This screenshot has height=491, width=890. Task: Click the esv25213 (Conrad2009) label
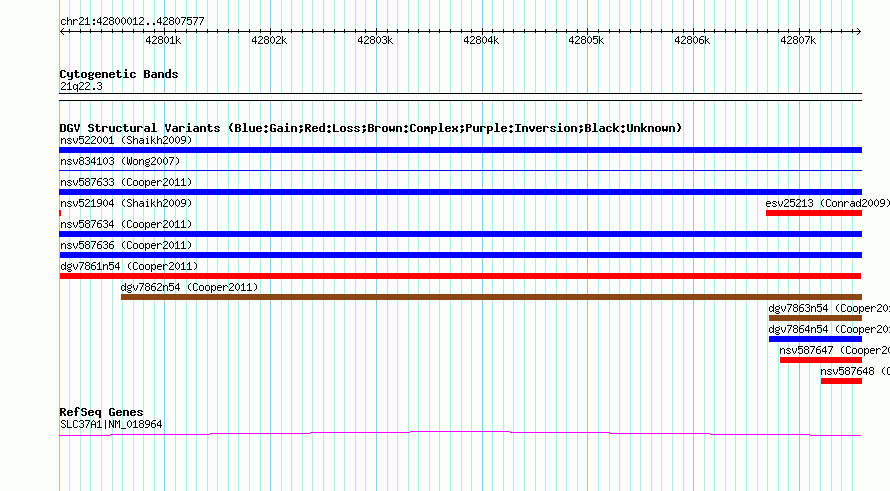coord(827,203)
